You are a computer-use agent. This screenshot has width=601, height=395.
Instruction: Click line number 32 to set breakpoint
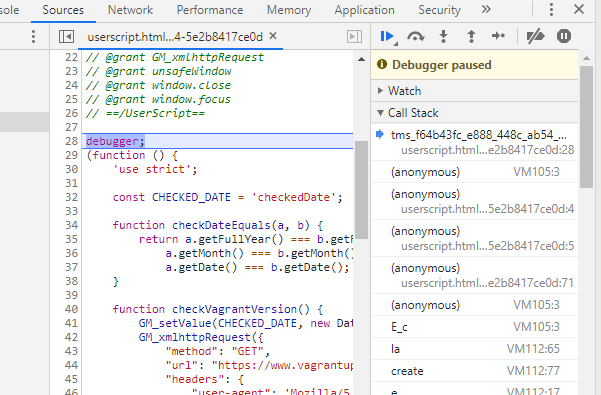click(x=71, y=197)
